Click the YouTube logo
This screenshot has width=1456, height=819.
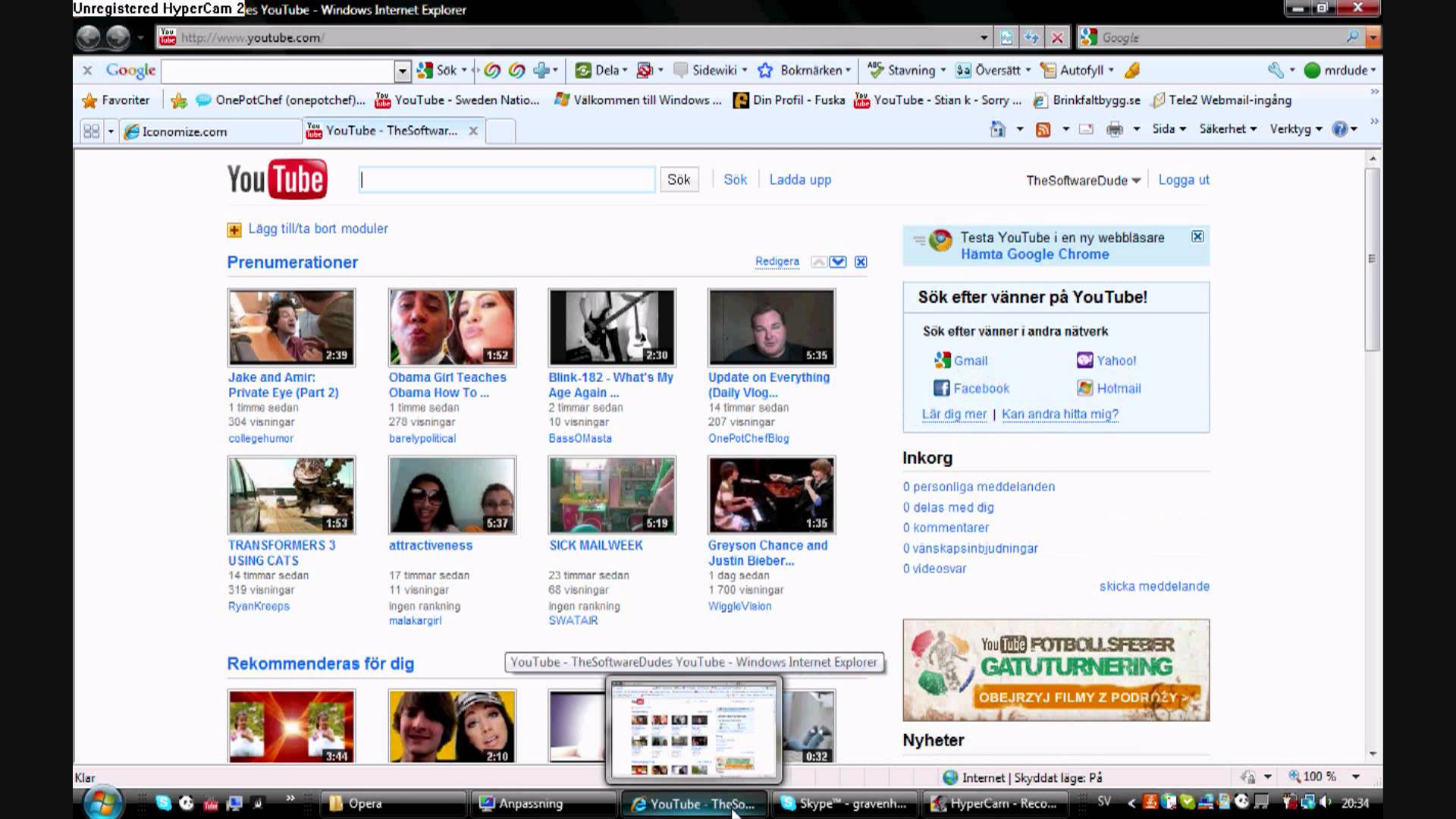(278, 179)
